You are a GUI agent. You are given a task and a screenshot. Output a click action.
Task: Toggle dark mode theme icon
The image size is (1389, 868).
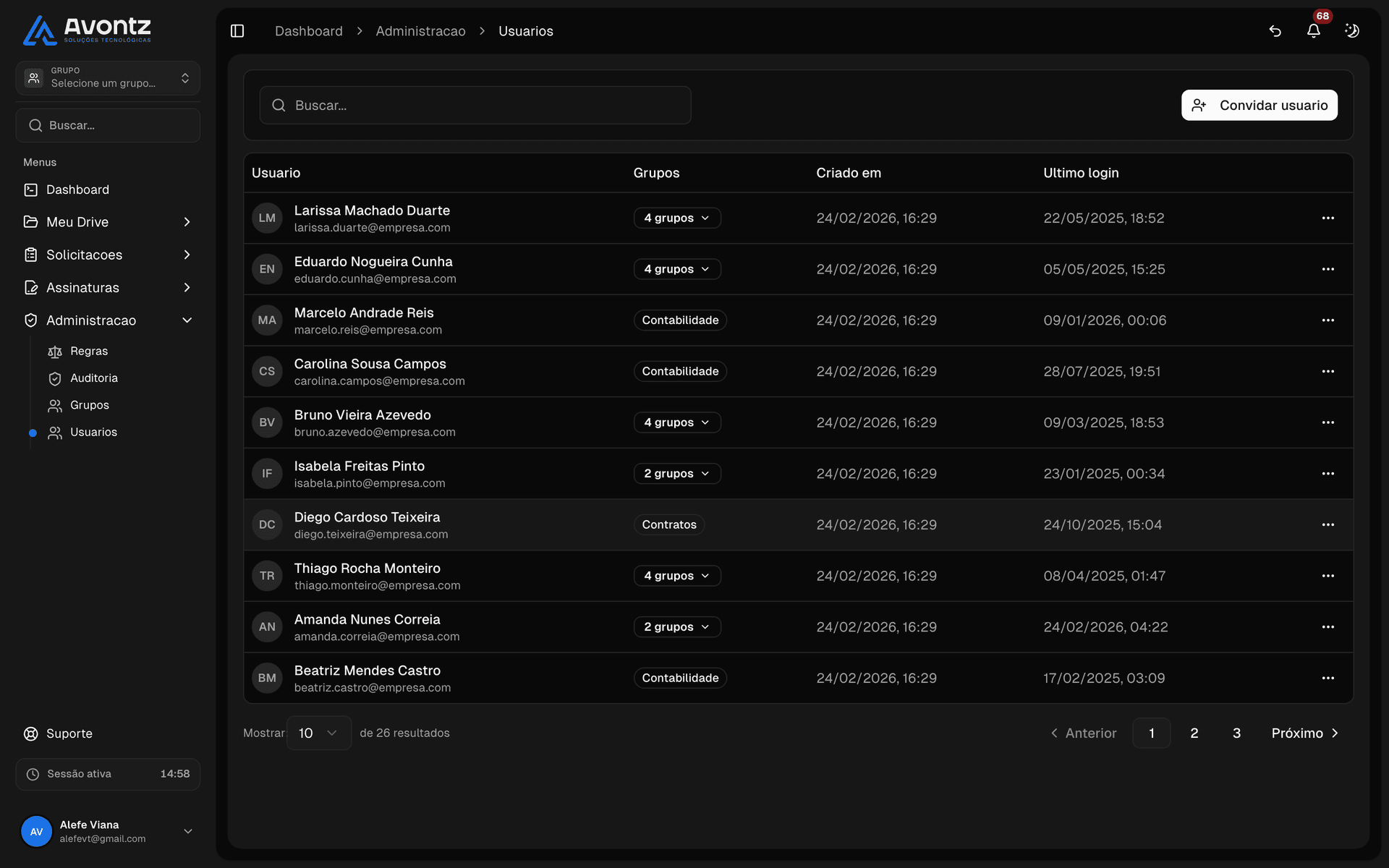[x=1351, y=31]
